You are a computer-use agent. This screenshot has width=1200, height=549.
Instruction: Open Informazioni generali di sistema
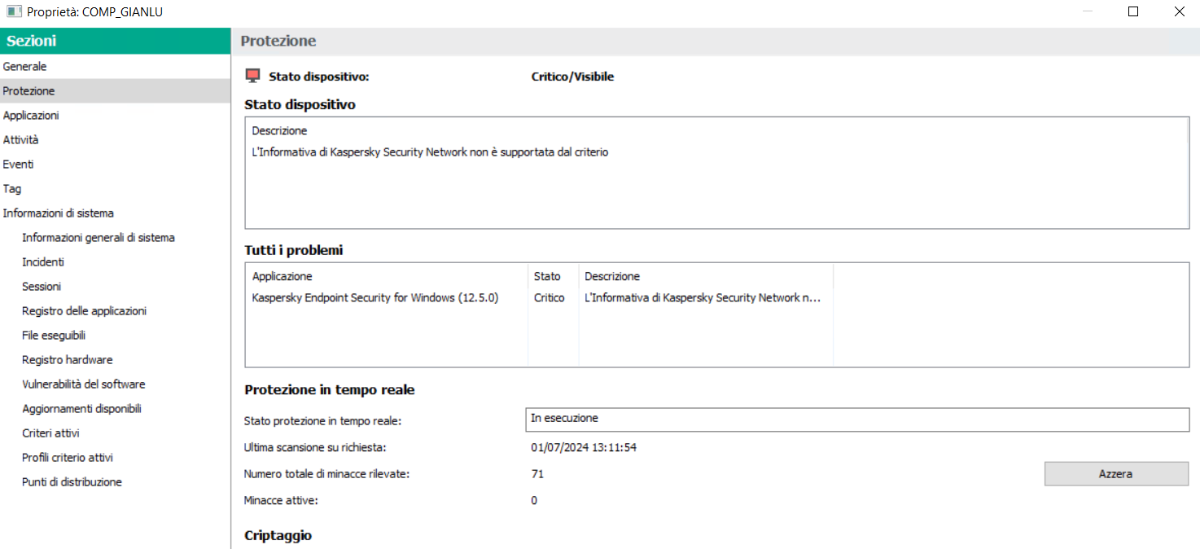point(98,238)
